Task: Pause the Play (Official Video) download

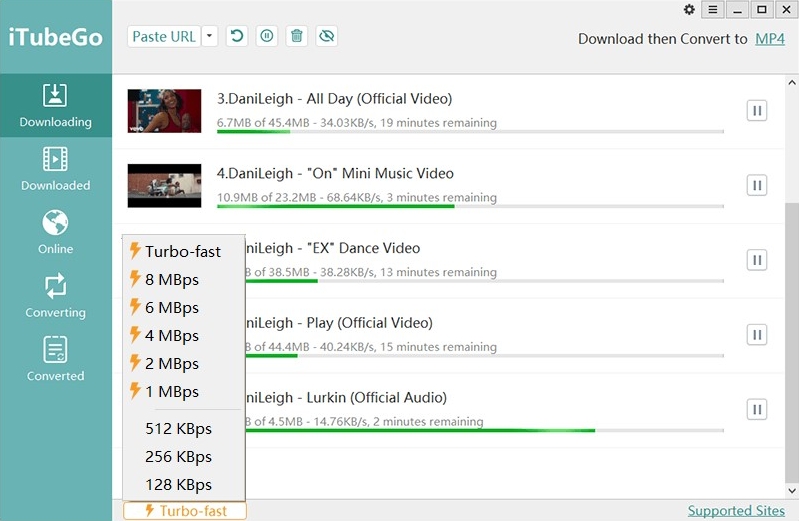Action: tap(757, 335)
